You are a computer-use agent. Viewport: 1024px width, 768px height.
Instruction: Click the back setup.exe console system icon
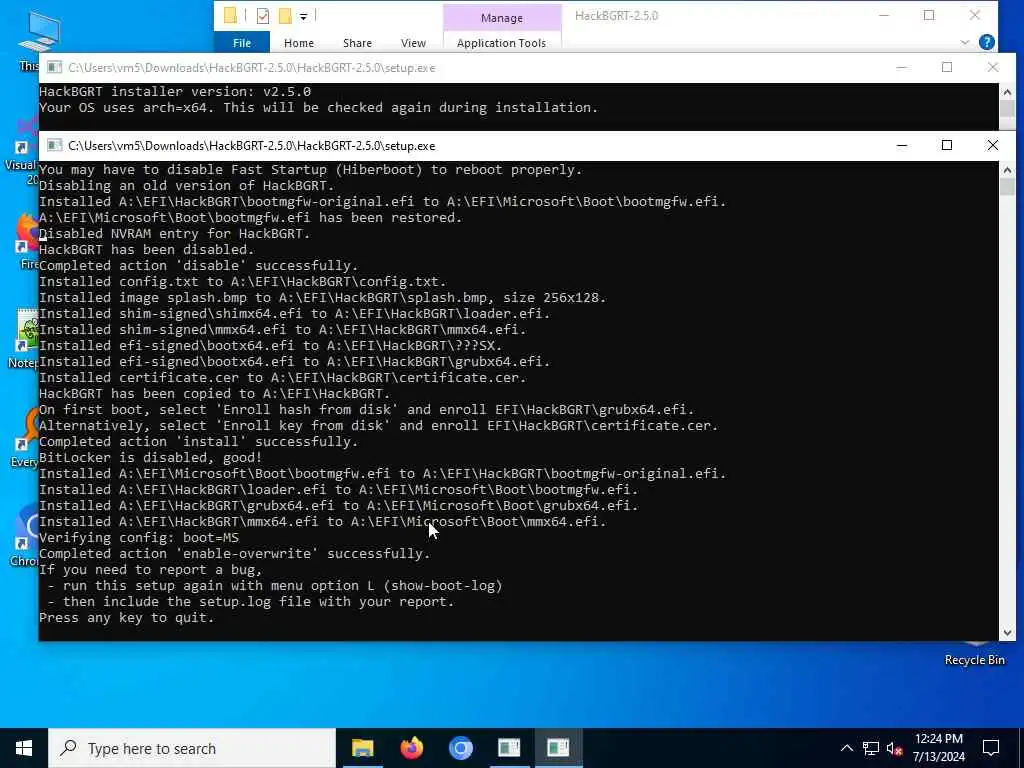click(54, 67)
